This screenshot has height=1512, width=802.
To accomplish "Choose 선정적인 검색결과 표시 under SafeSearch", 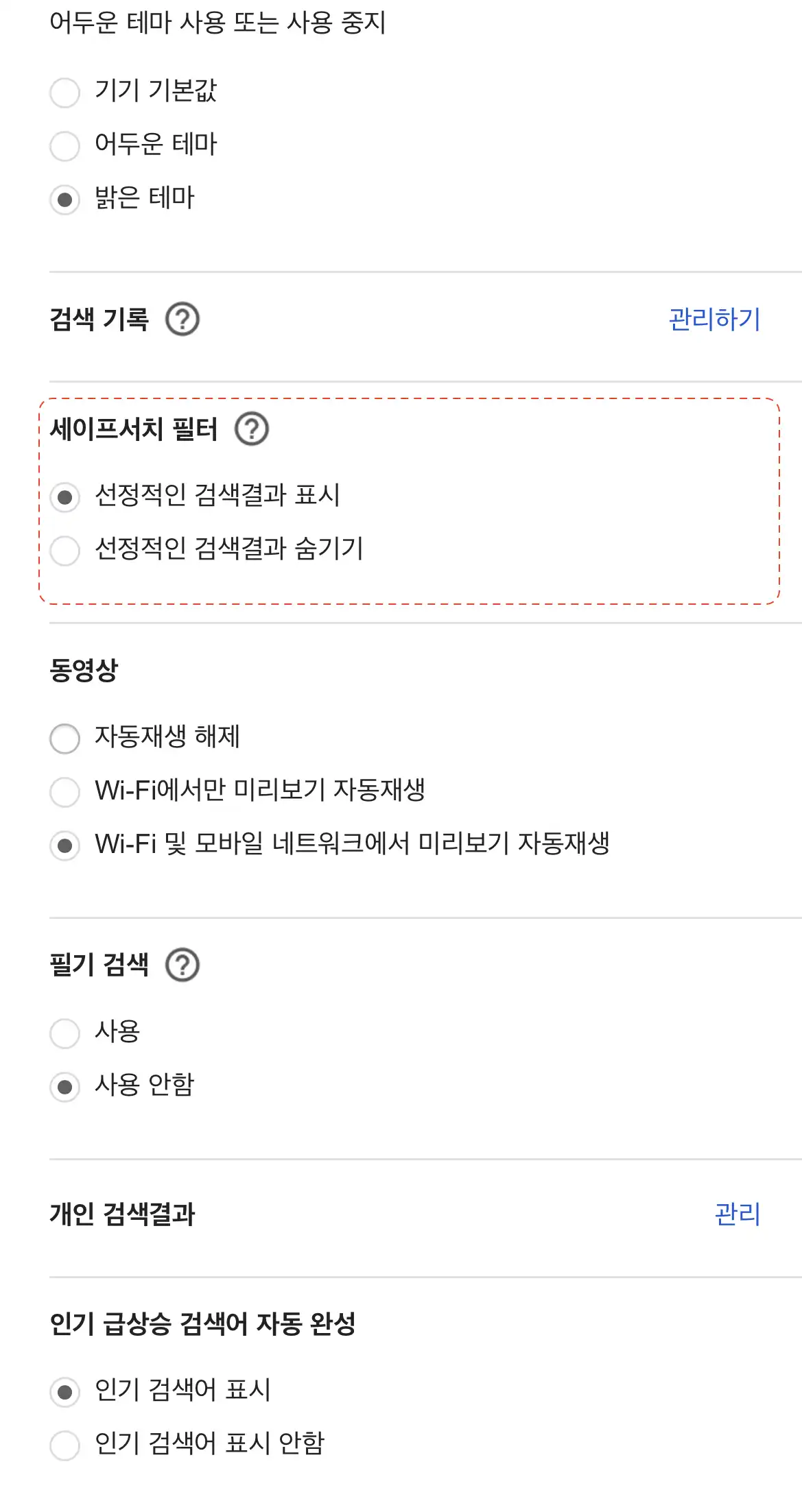I will pos(66,499).
